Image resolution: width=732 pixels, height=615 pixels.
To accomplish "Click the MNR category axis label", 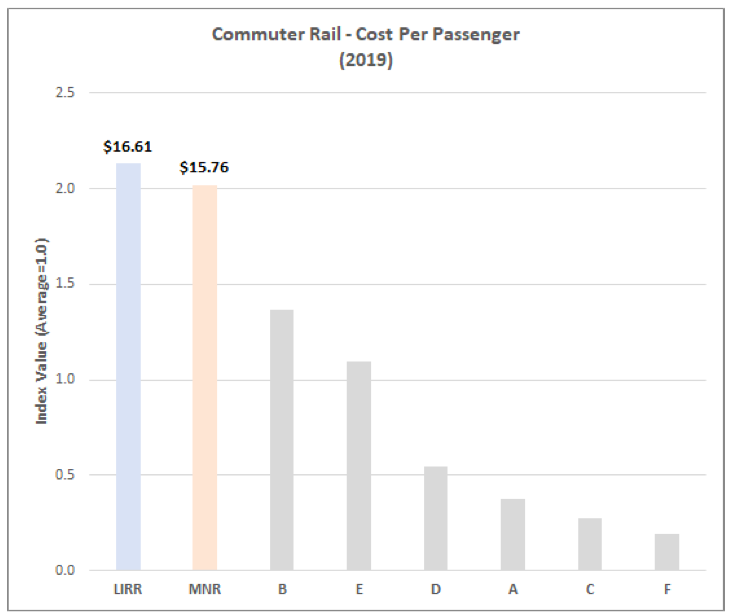I will point(205,589).
